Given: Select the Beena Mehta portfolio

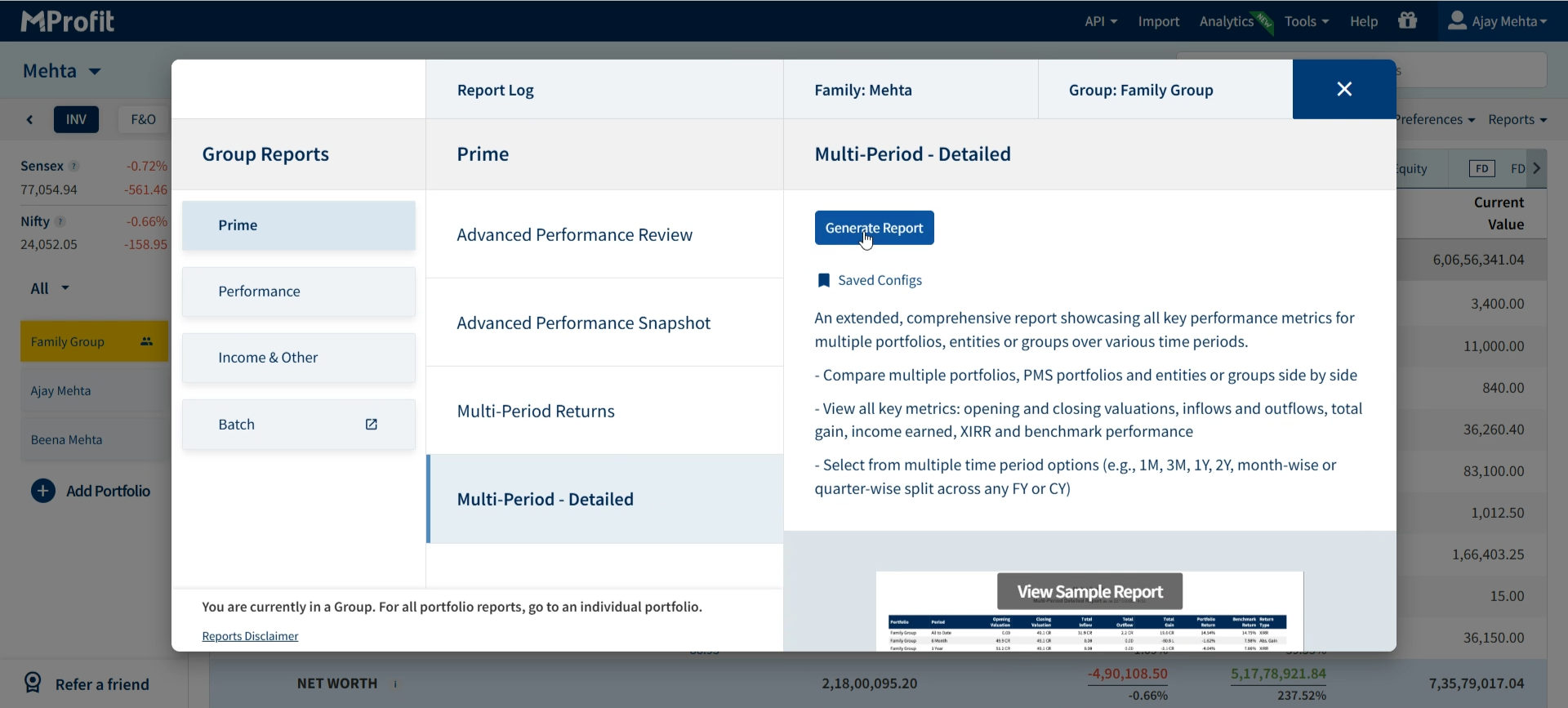Looking at the screenshot, I should 94,439.
